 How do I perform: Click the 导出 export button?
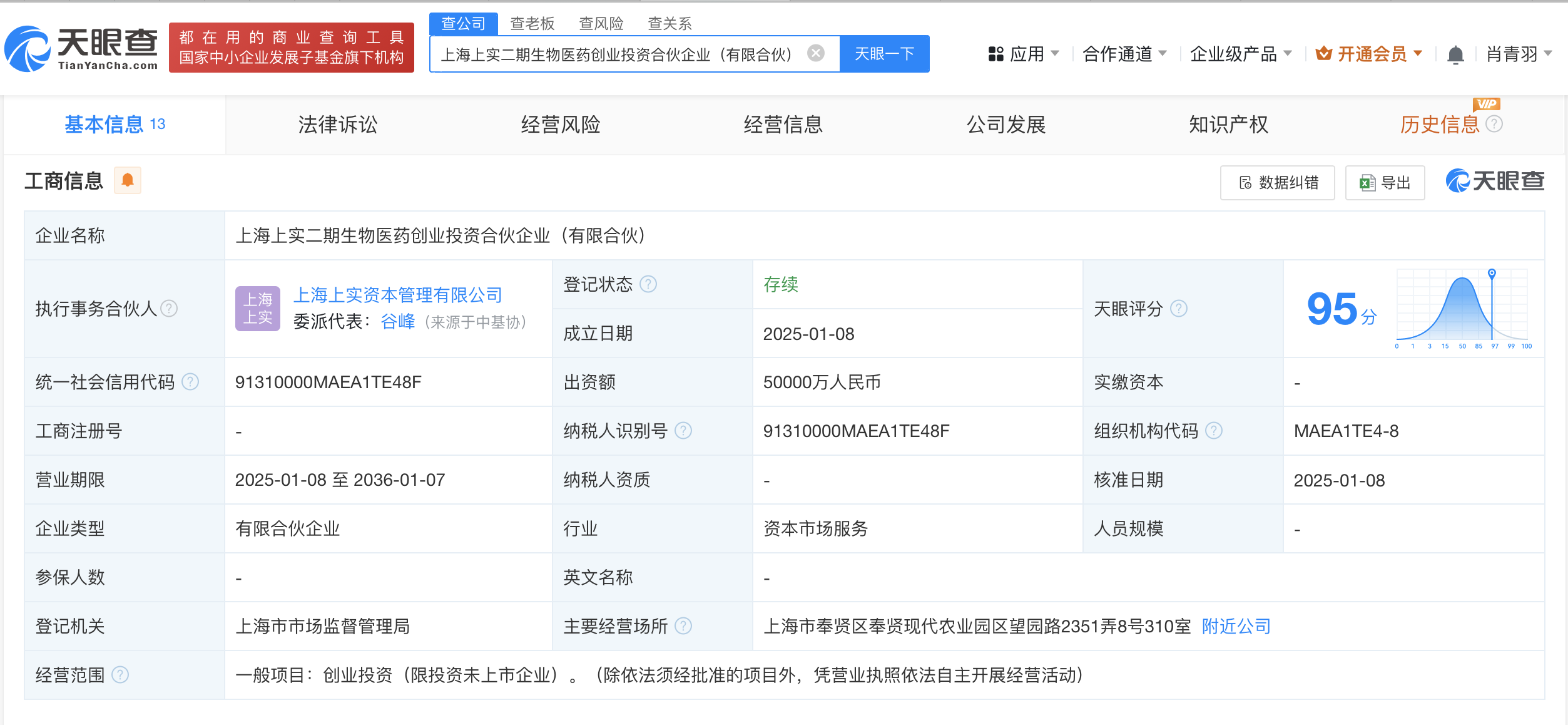click(1385, 183)
